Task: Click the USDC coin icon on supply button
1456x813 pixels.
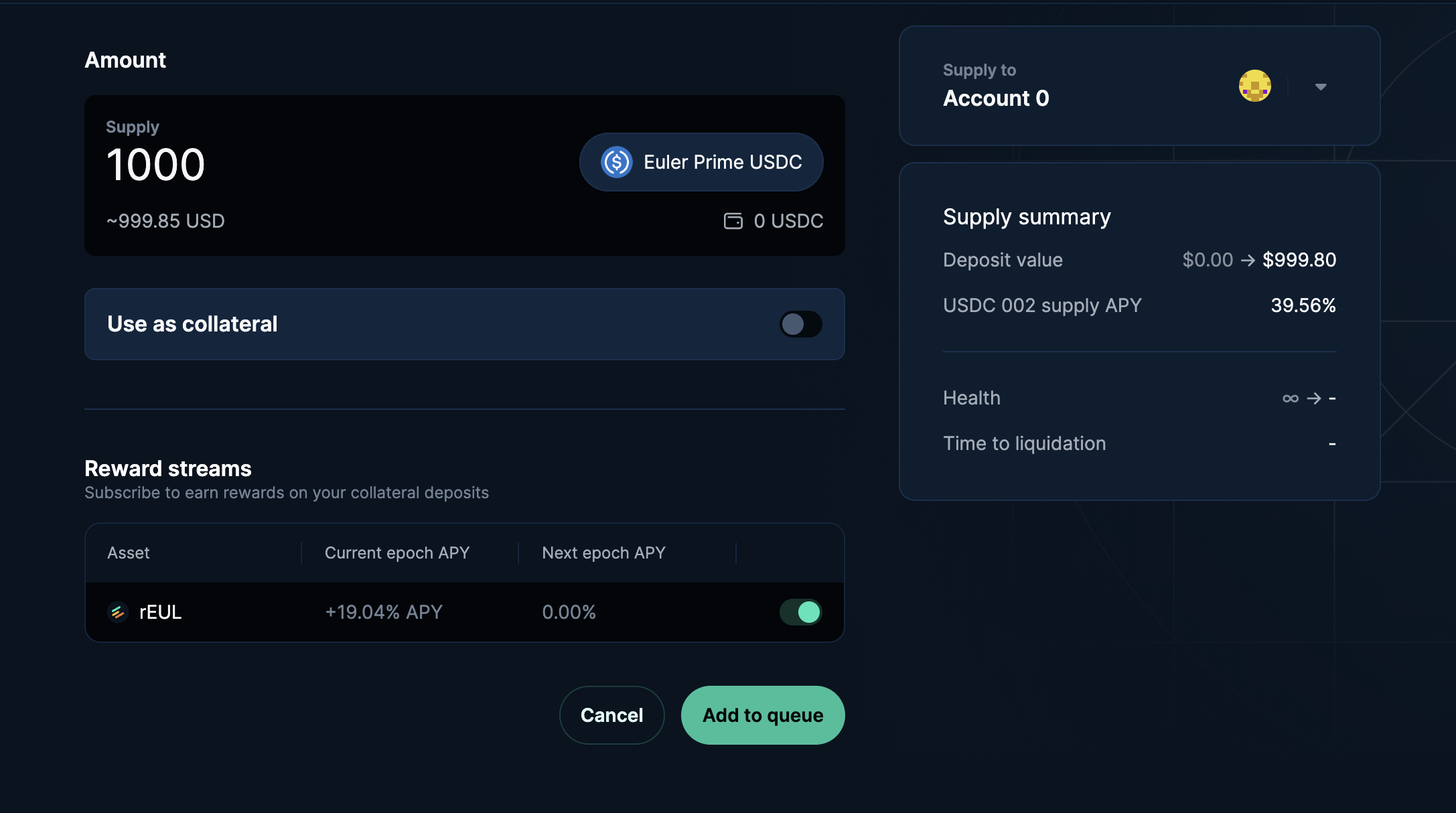Action: [x=616, y=161]
